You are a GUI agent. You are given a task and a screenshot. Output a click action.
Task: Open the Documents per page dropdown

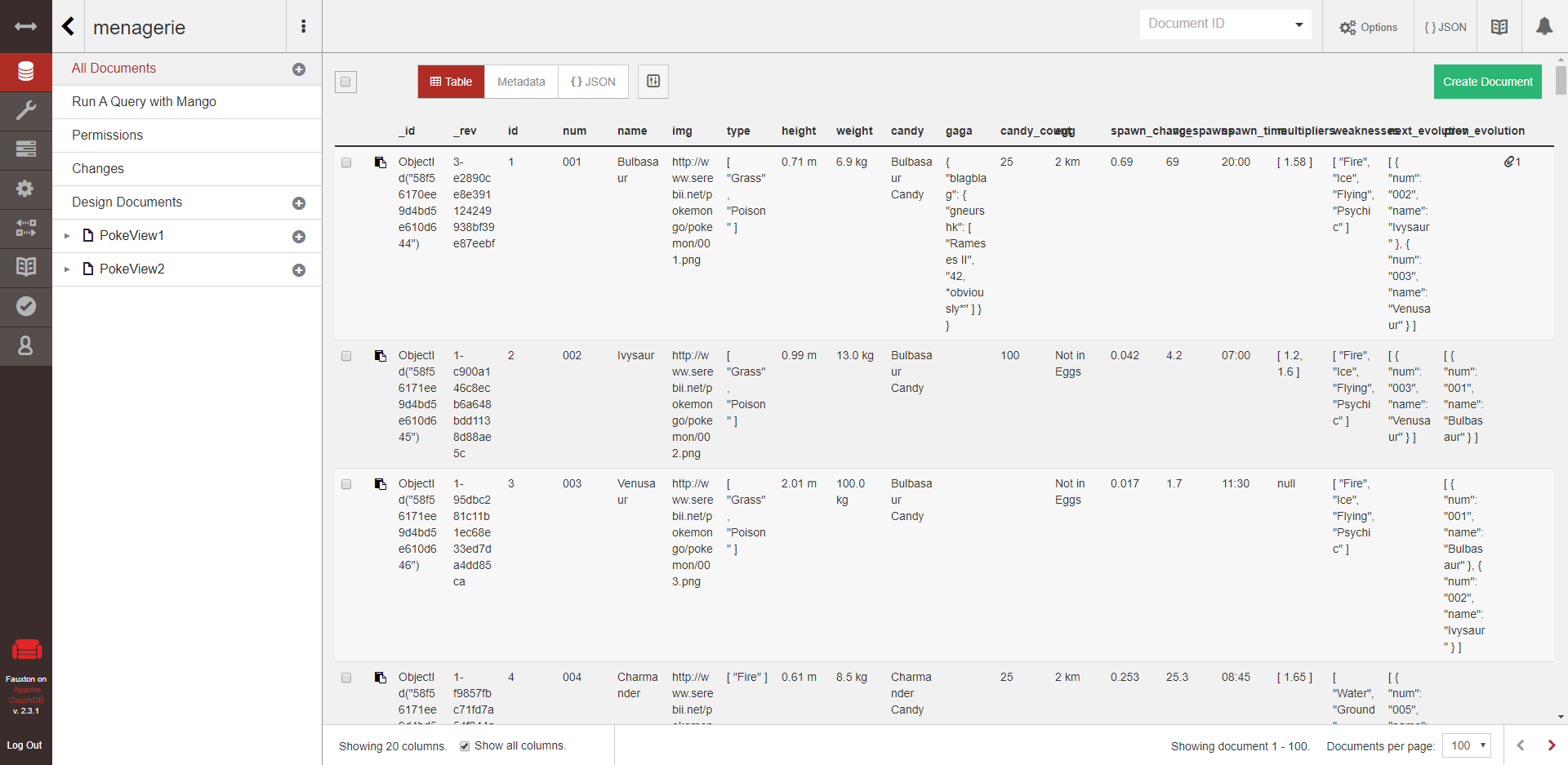[1467, 745]
